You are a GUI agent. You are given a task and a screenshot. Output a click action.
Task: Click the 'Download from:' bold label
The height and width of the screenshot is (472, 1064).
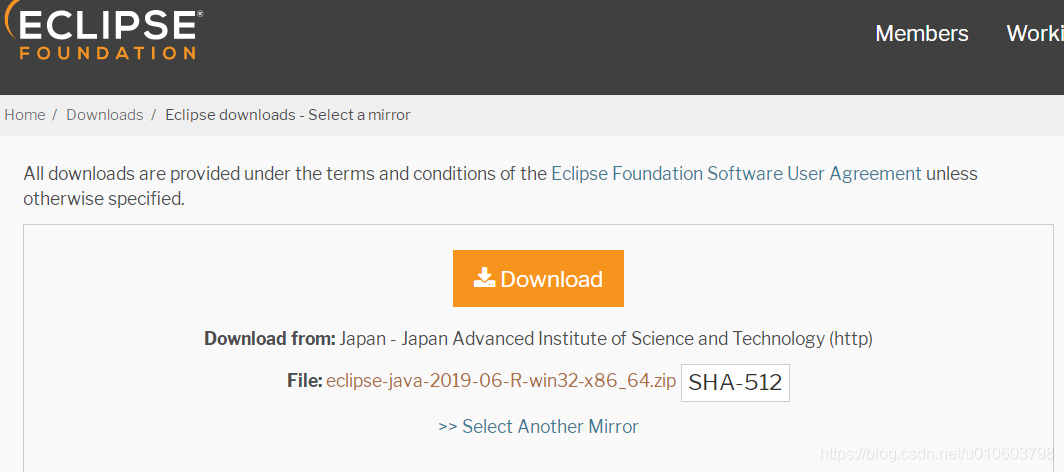tap(270, 338)
